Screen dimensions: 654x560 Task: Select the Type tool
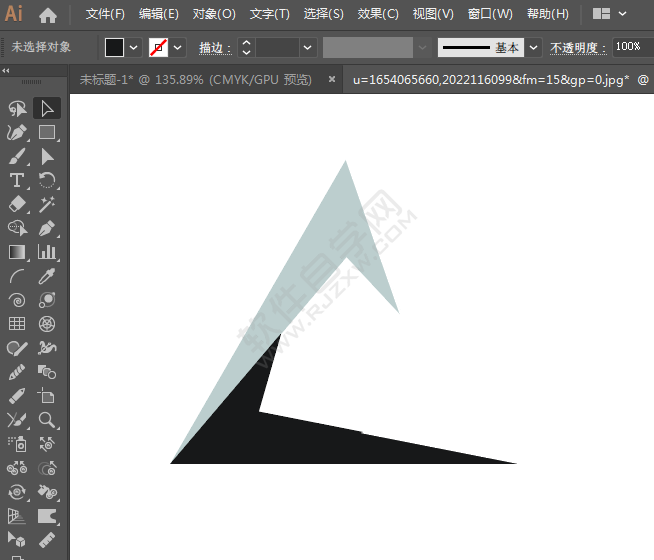click(17, 180)
